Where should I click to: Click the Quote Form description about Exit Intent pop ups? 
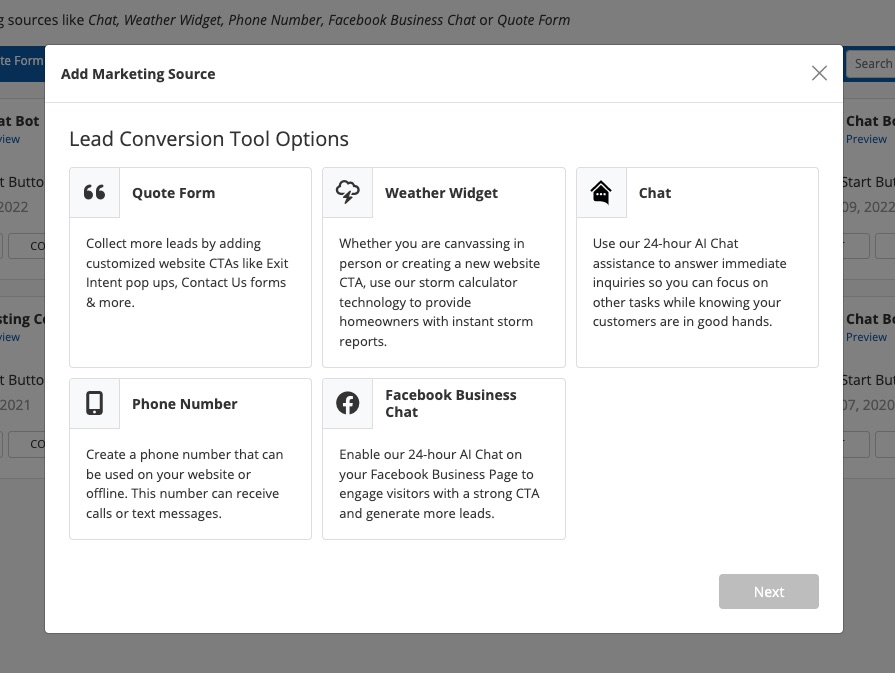point(189,273)
